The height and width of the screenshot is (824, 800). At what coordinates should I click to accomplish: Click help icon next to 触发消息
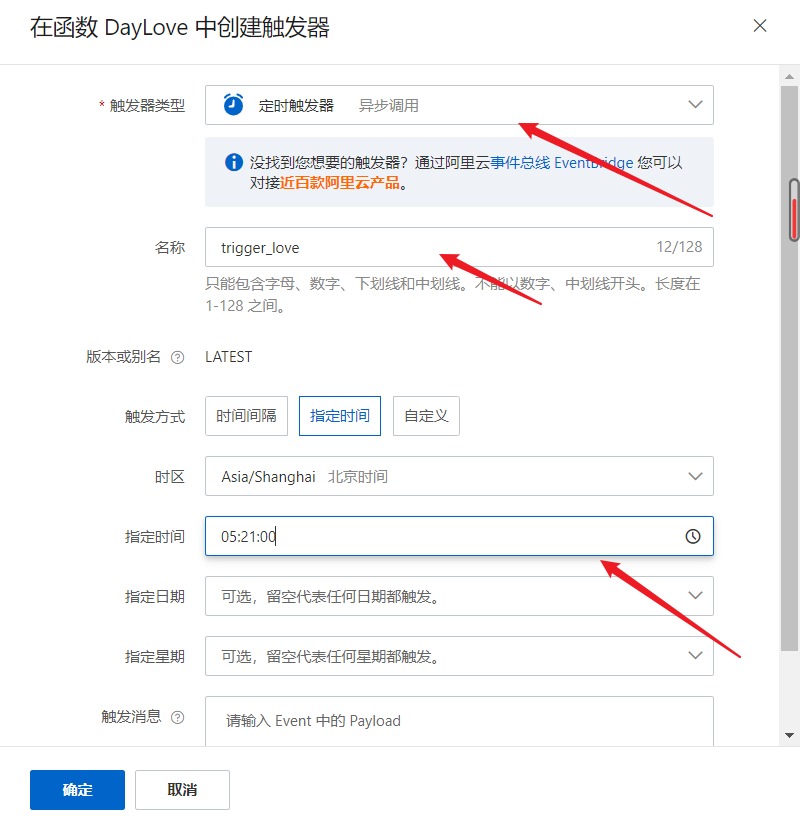coord(178,717)
